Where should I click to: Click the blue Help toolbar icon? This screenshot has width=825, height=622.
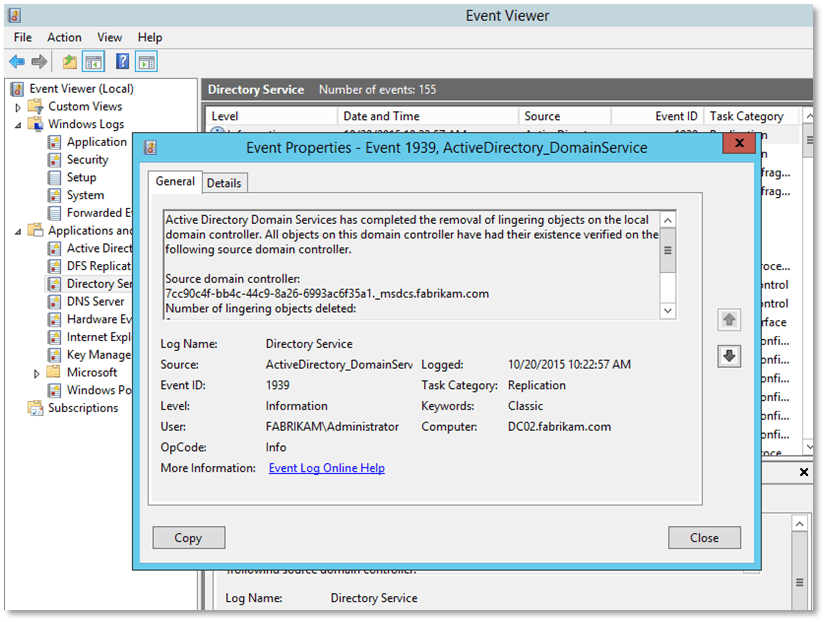[x=122, y=62]
